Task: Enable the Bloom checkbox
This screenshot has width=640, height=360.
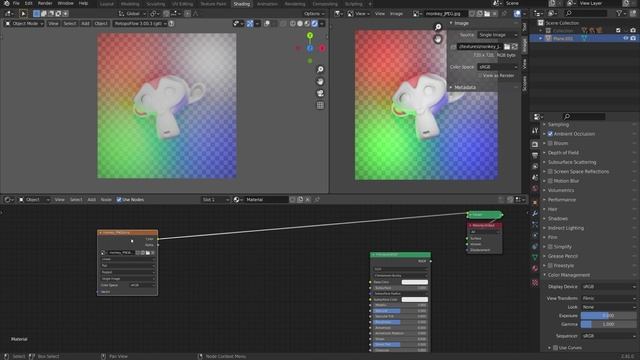Action: click(550, 143)
